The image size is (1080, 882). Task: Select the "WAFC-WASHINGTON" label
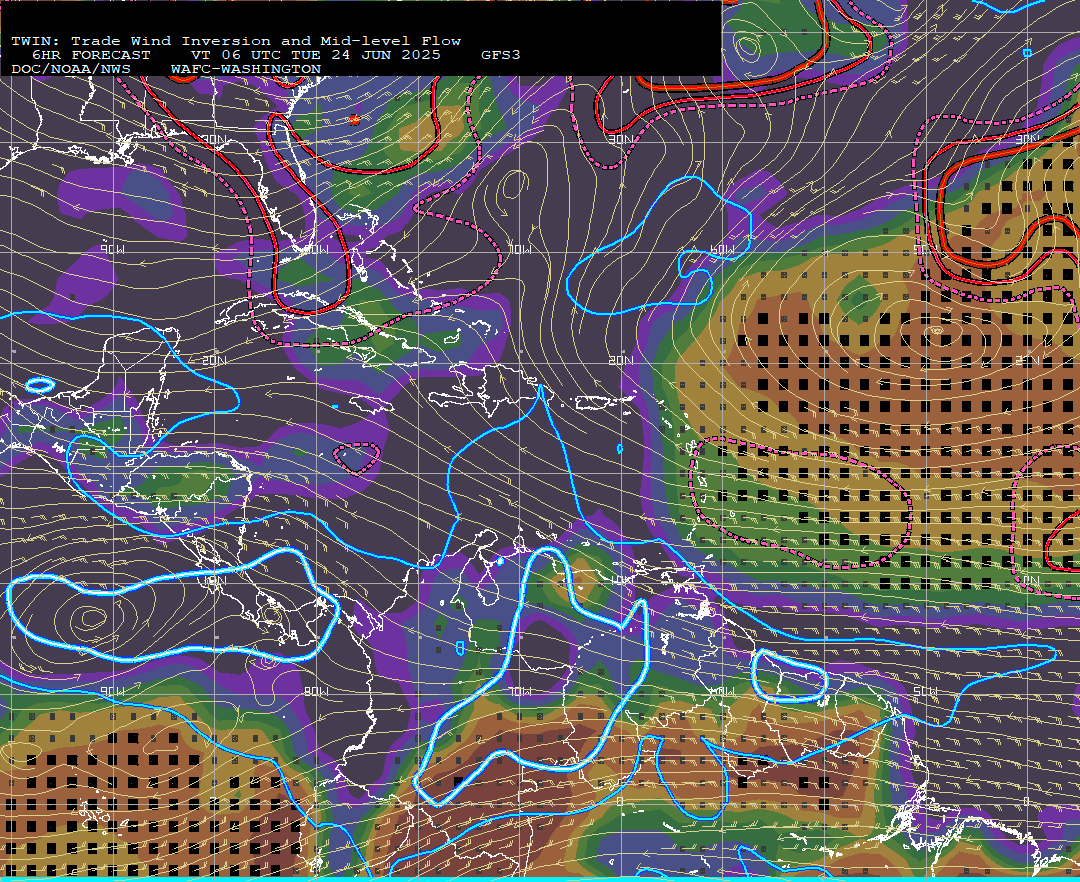[x=246, y=70]
